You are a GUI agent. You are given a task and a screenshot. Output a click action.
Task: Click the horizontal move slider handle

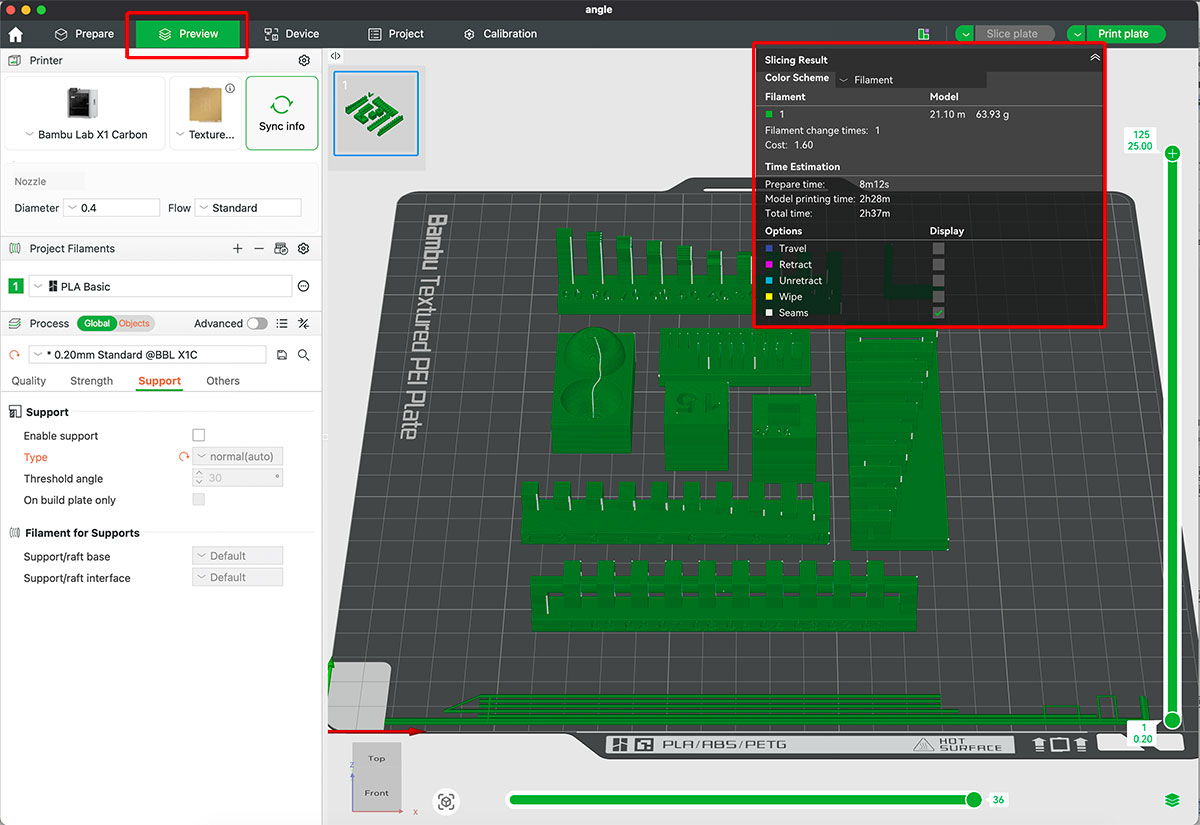point(973,800)
